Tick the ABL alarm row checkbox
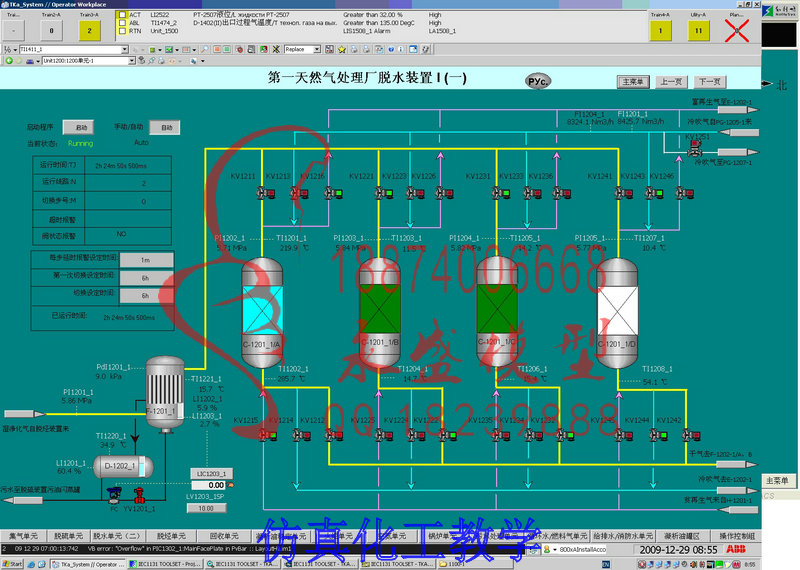 (122, 23)
